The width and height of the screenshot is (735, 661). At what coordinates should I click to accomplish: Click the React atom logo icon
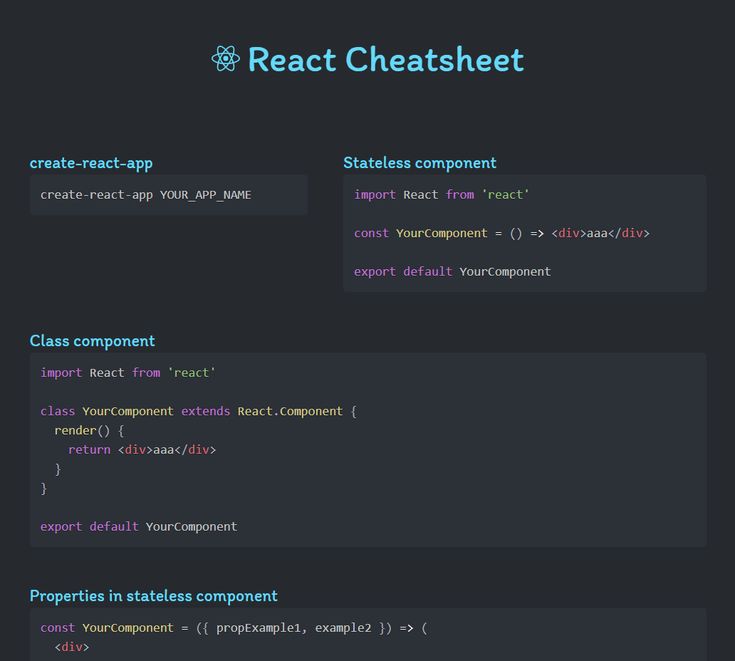click(225, 59)
